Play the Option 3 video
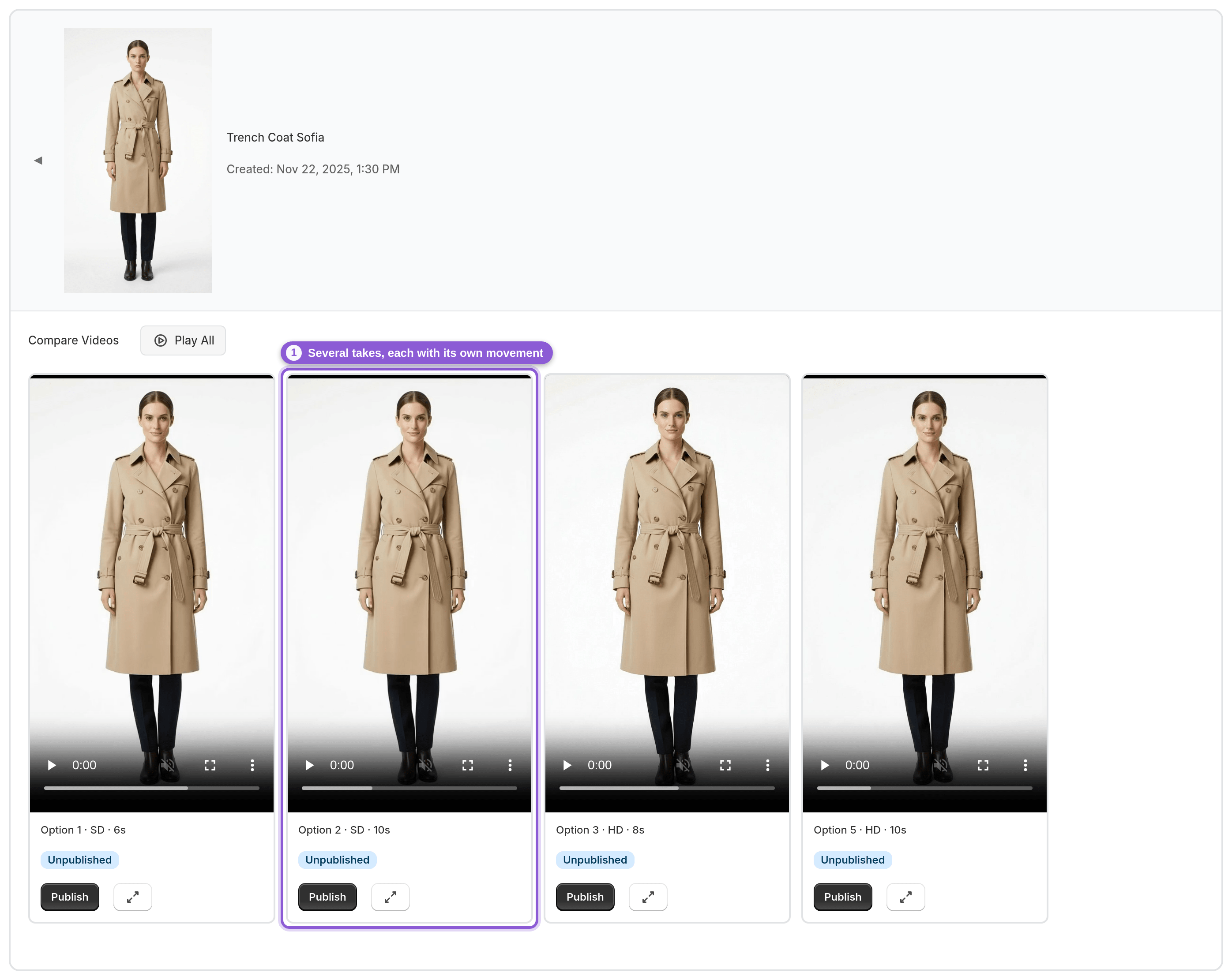 point(567,765)
